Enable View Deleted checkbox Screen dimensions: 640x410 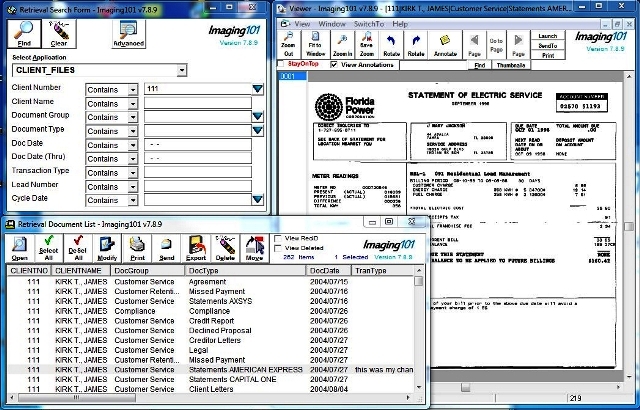point(278,248)
